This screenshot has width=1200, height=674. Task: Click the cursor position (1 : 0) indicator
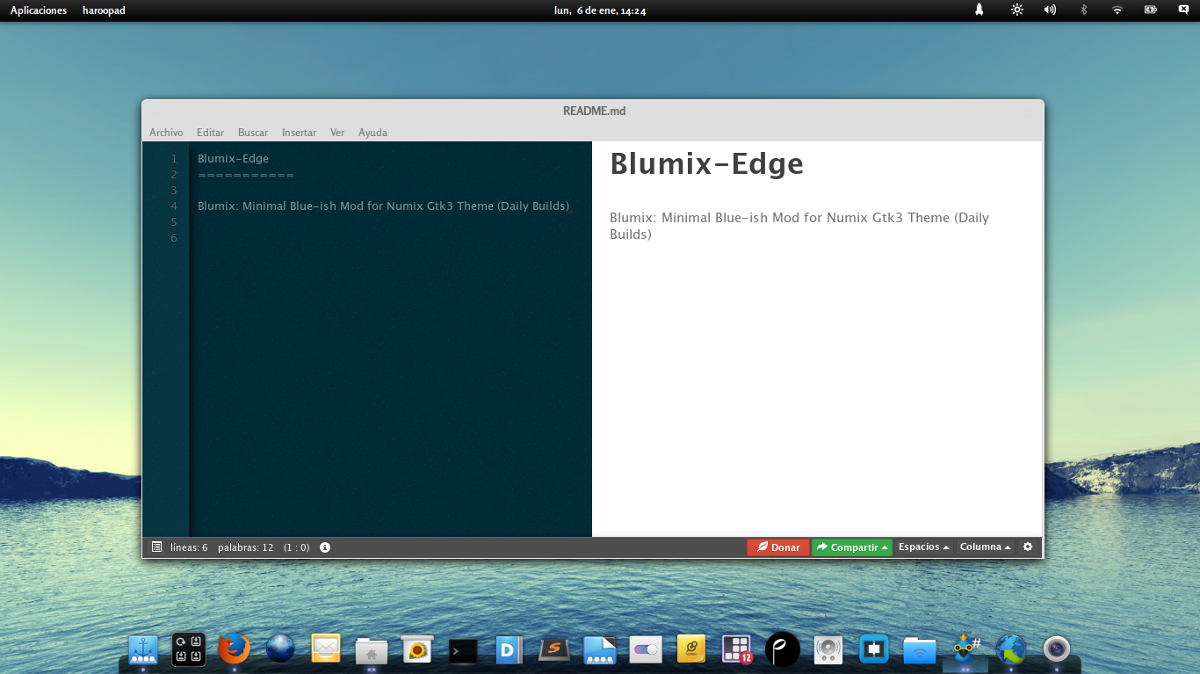tap(296, 547)
